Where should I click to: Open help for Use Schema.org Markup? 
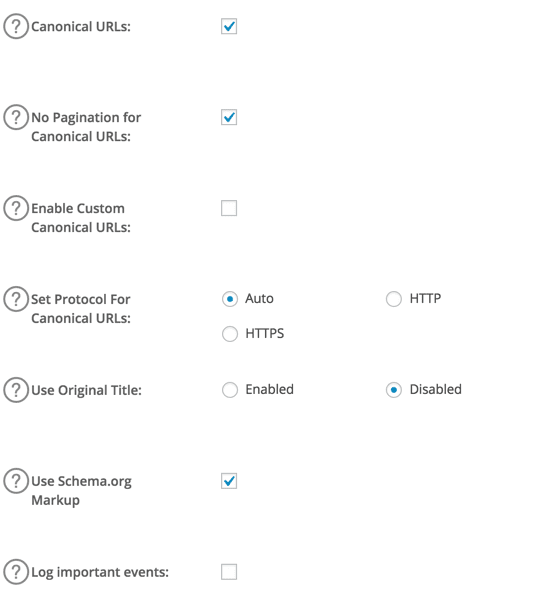(x=16, y=481)
